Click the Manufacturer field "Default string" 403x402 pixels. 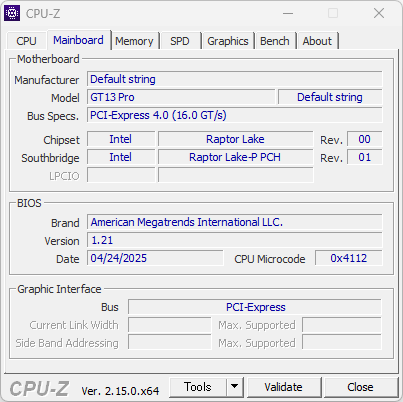coord(235,79)
